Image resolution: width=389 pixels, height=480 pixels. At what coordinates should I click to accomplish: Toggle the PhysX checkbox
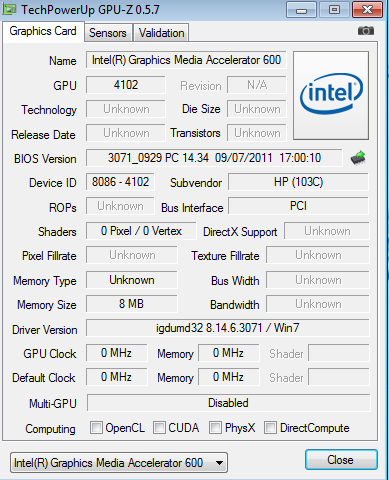click(215, 427)
